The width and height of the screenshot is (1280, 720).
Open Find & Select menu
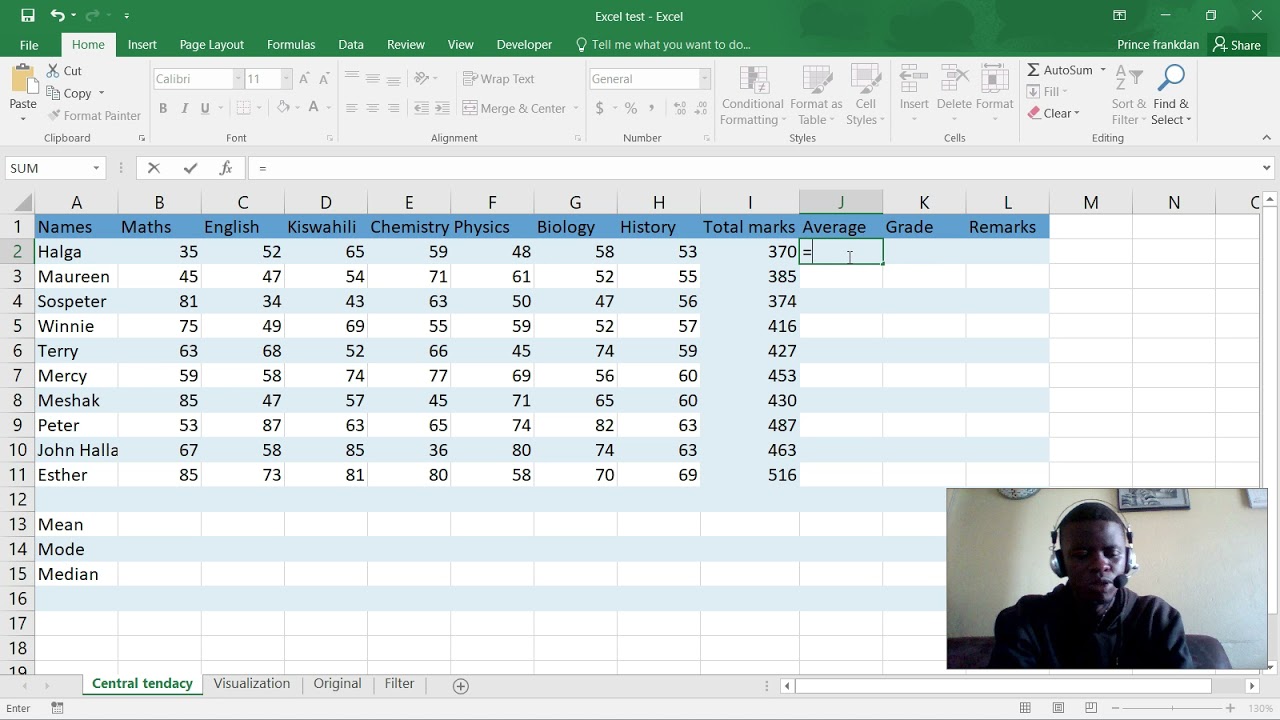tap(1171, 96)
